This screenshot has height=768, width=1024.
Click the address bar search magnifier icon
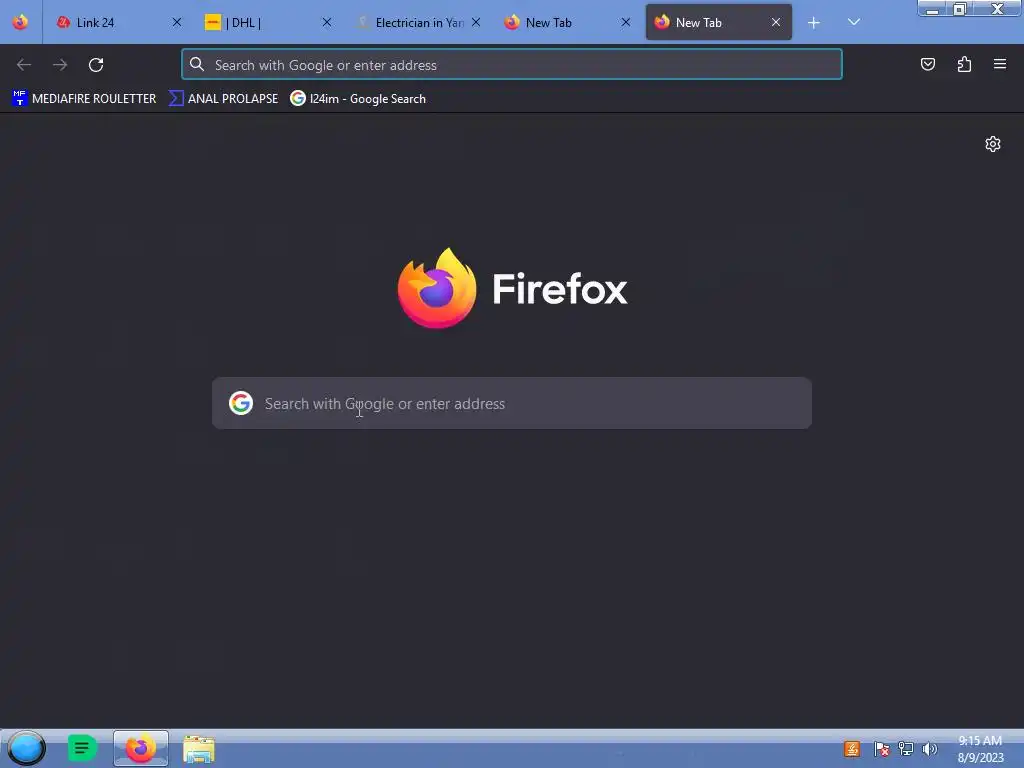click(197, 64)
